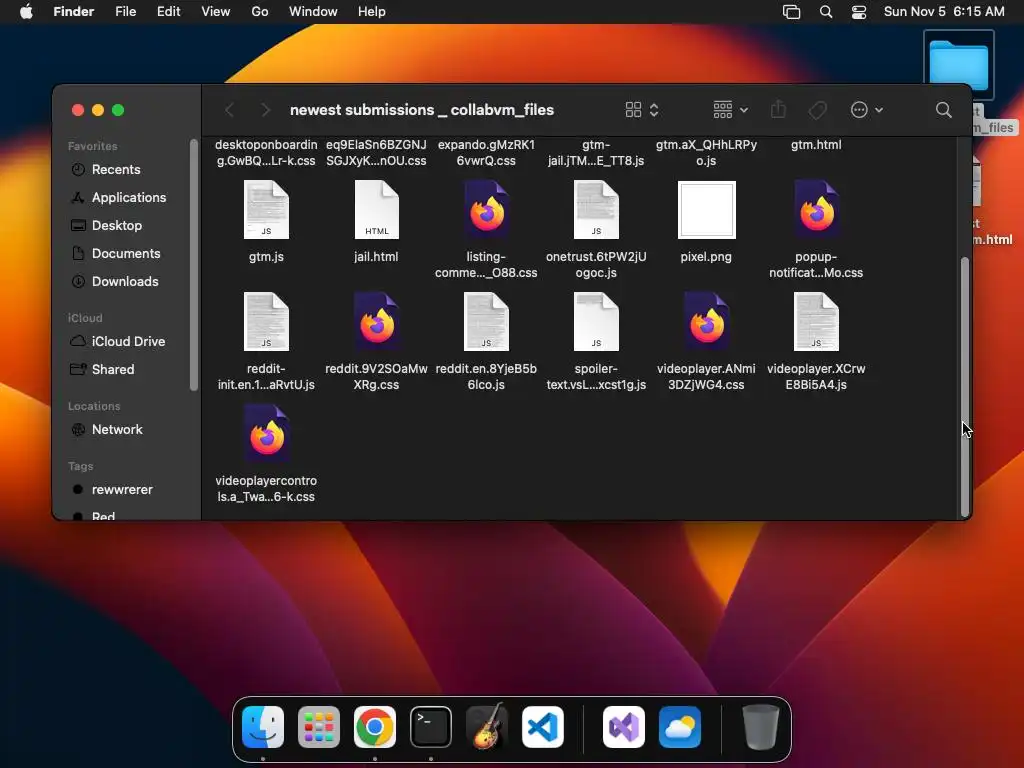Select reddit.9V2SOaMwXRg.css file icon
The height and width of the screenshot is (768, 1024).
coord(376,321)
